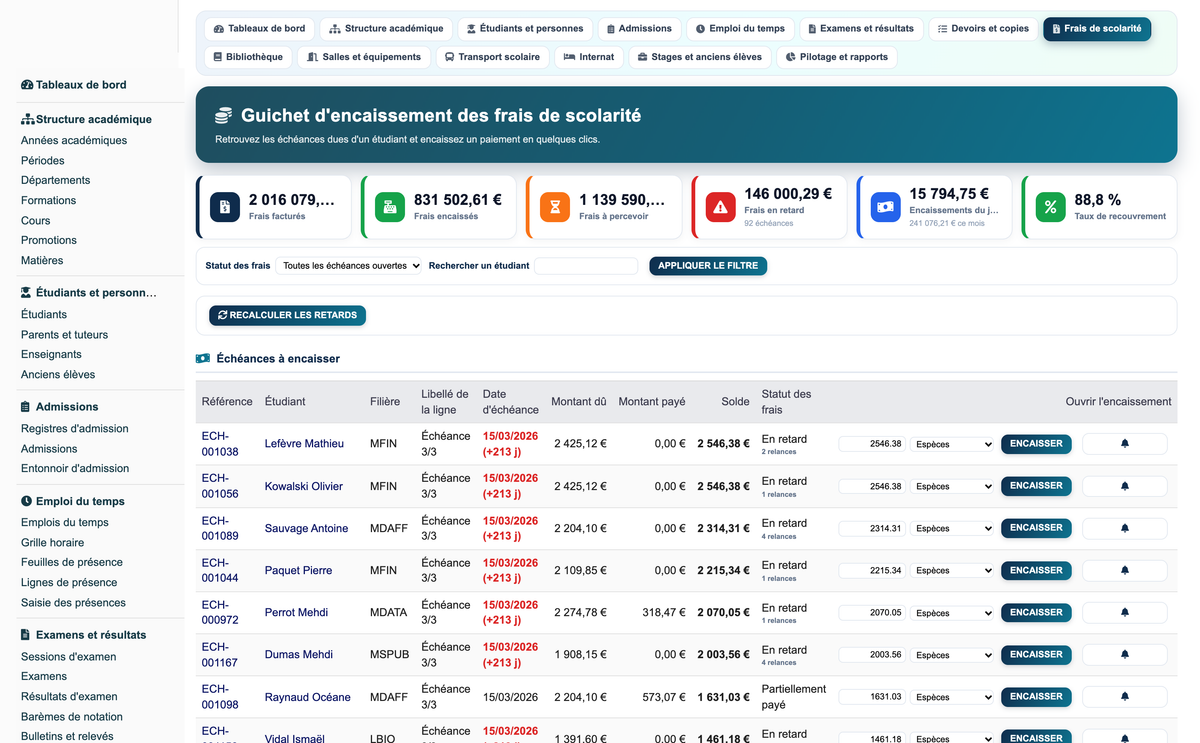Click Encaisser for Raynaud Océane
1200x743 pixels.
click(x=1036, y=696)
